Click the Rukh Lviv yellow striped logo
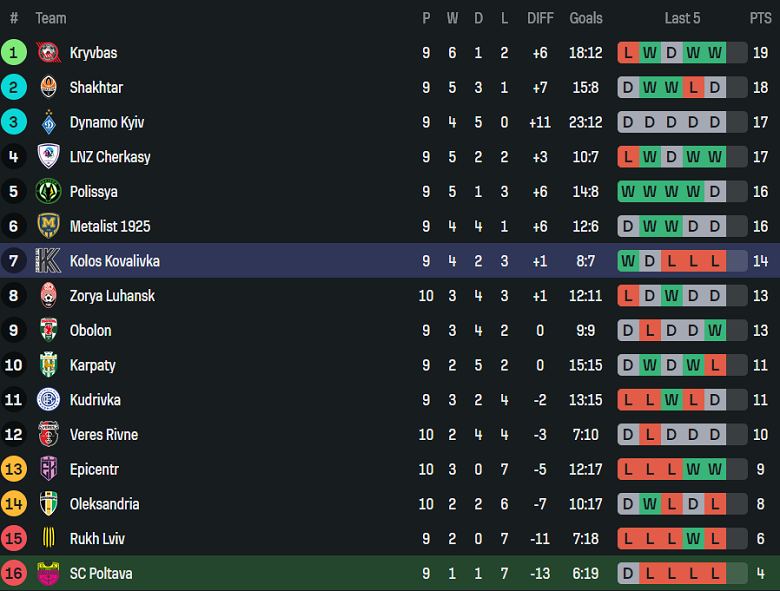780x591 pixels. coord(48,539)
